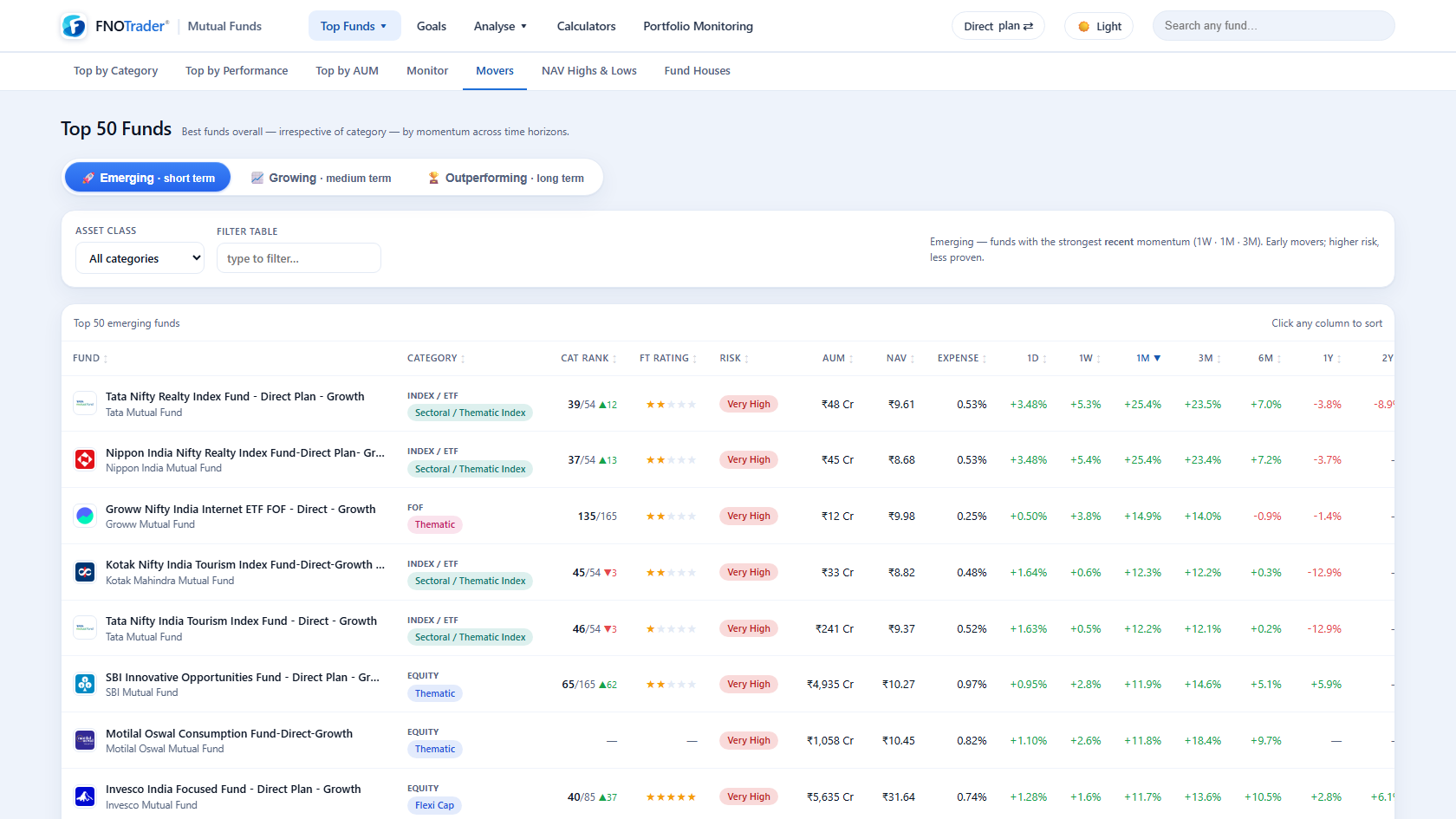Expand the All categories asset class dropdown
The width and height of the screenshot is (1456, 819).
140,258
